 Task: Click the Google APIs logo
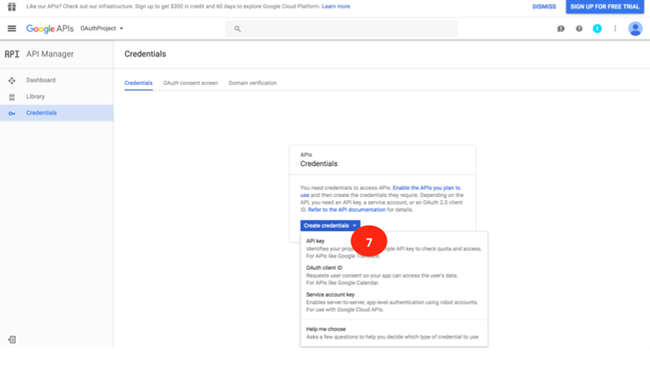pyautogui.click(x=50, y=29)
